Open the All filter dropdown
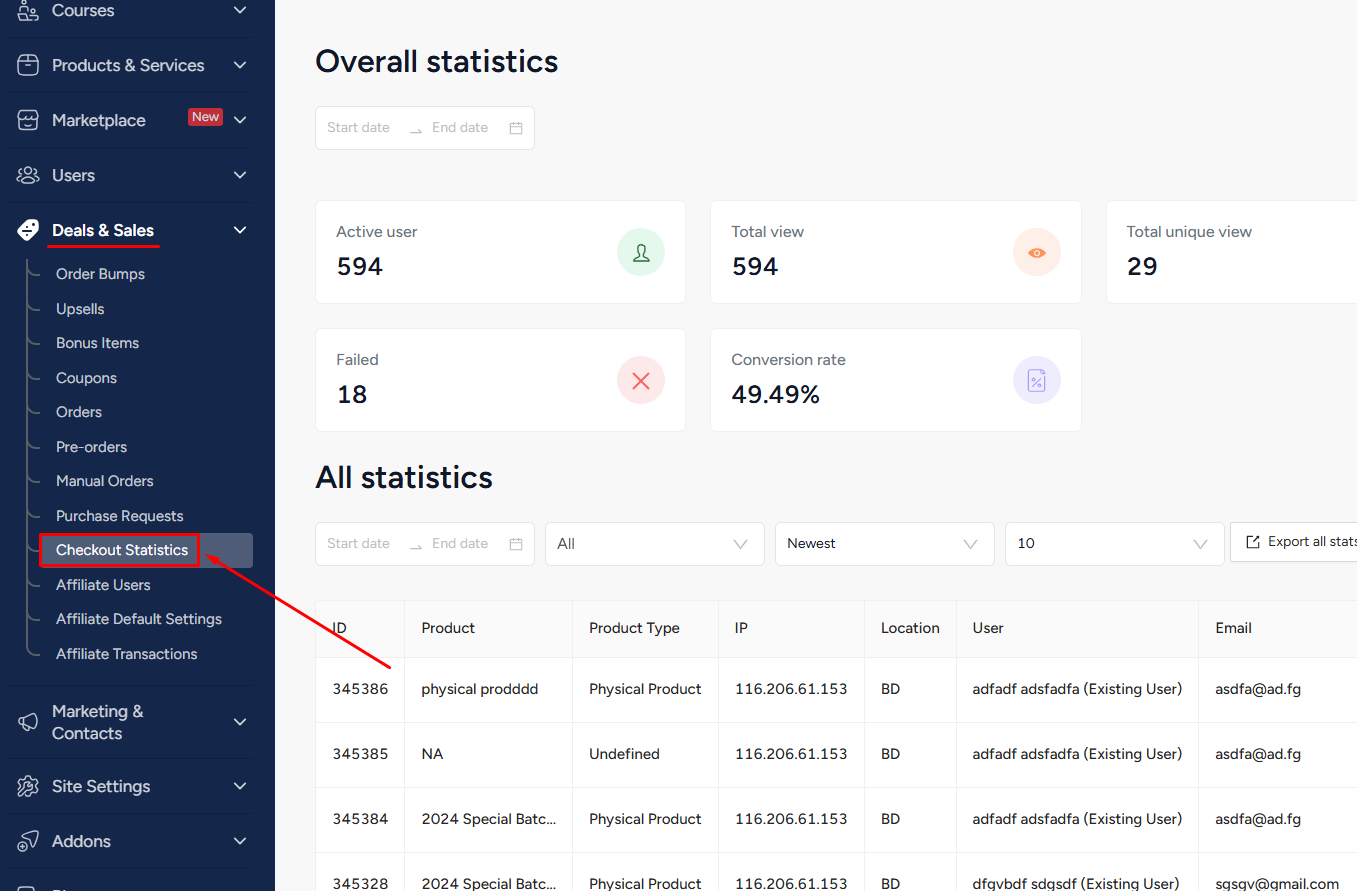The width and height of the screenshot is (1357, 891). [x=655, y=544]
